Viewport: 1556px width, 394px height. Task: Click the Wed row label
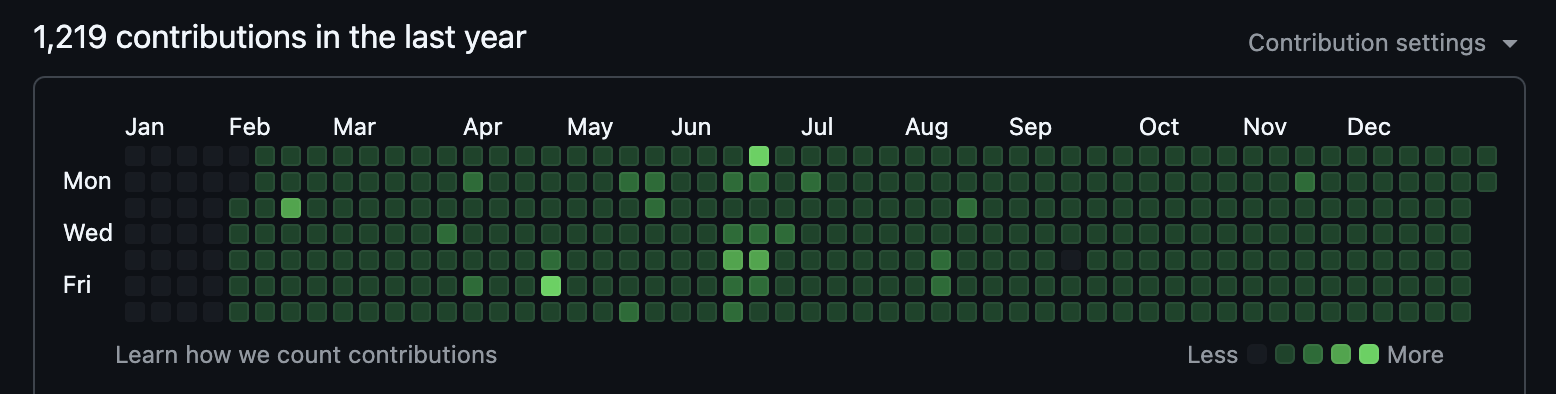88,233
